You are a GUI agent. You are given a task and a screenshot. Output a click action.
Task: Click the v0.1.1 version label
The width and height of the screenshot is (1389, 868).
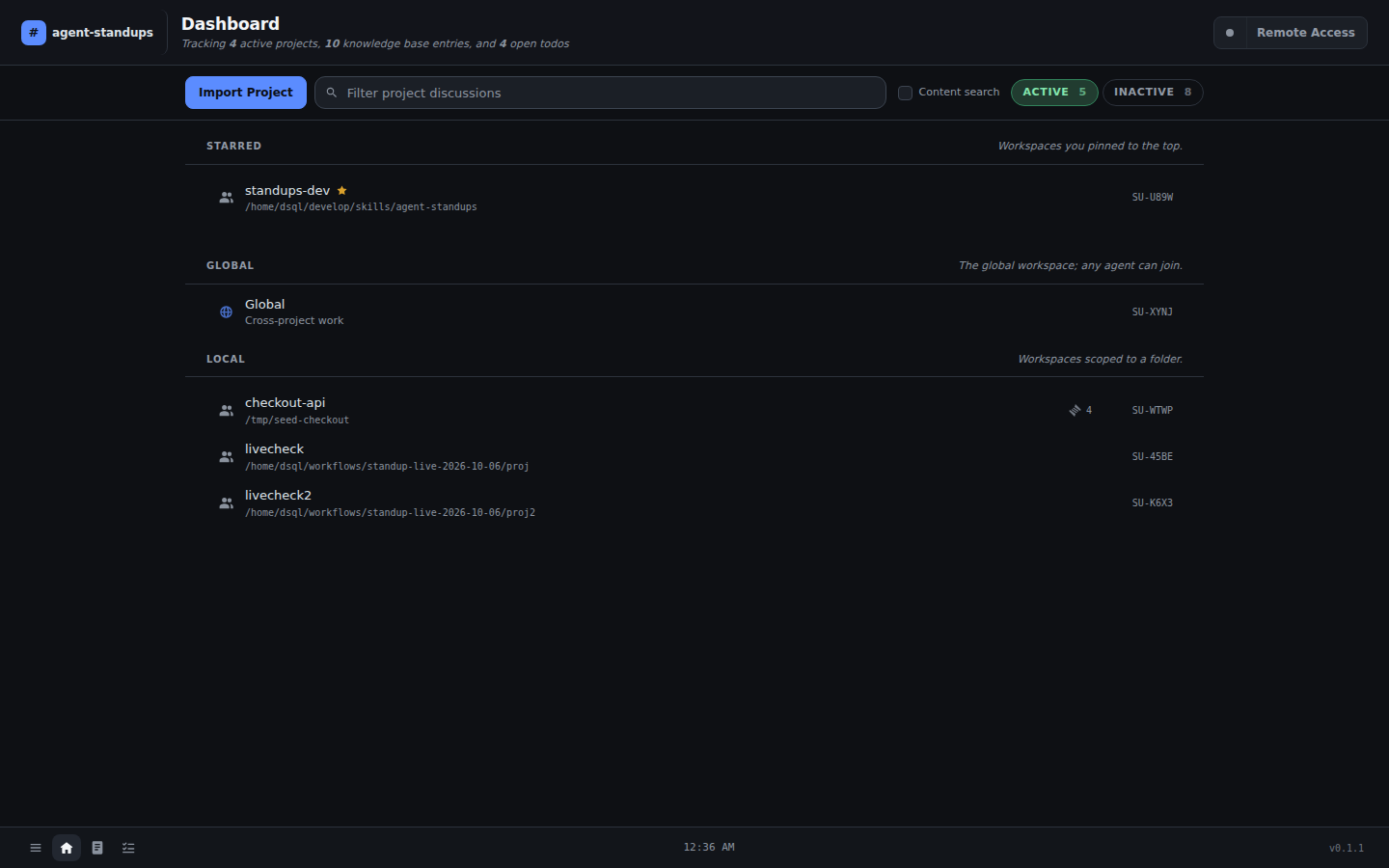coord(1347,849)
